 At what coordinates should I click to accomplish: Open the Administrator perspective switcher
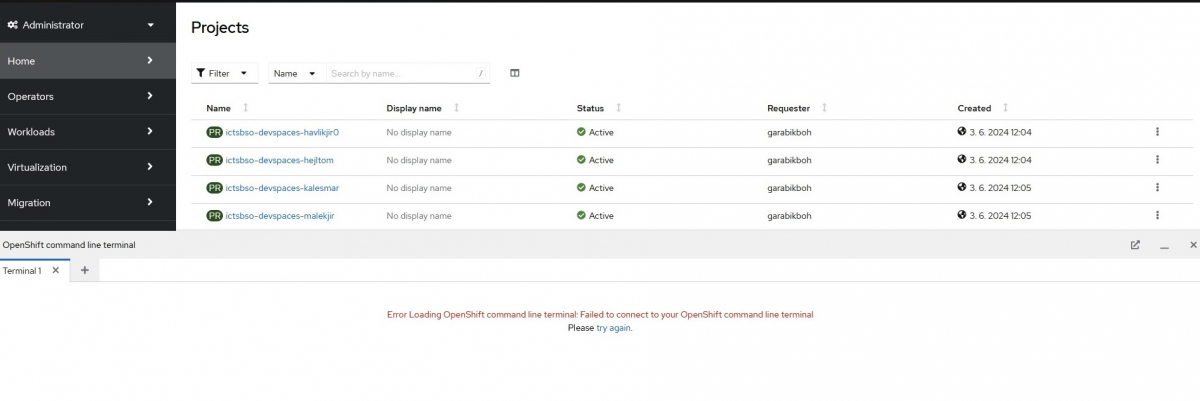point(81,25)
